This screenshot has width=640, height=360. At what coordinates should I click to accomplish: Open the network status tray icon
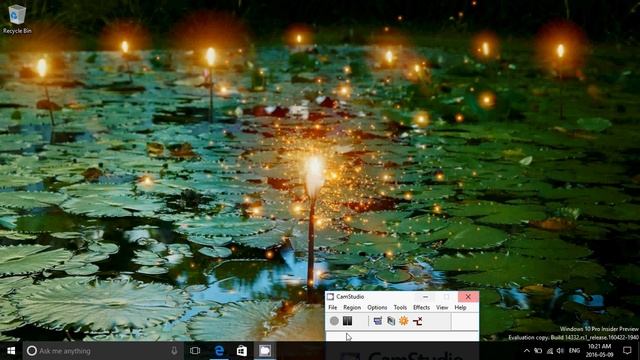coord(550,351)
